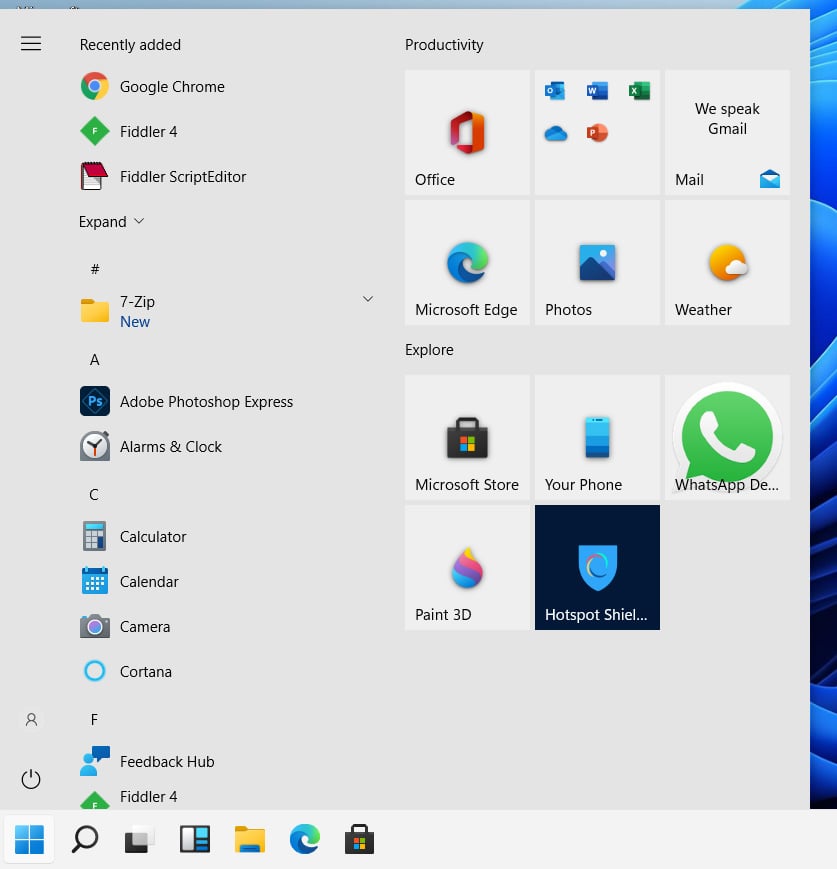837x869 pixels.
Task: Click the taskbar Search icon
Action: (85, 839)
